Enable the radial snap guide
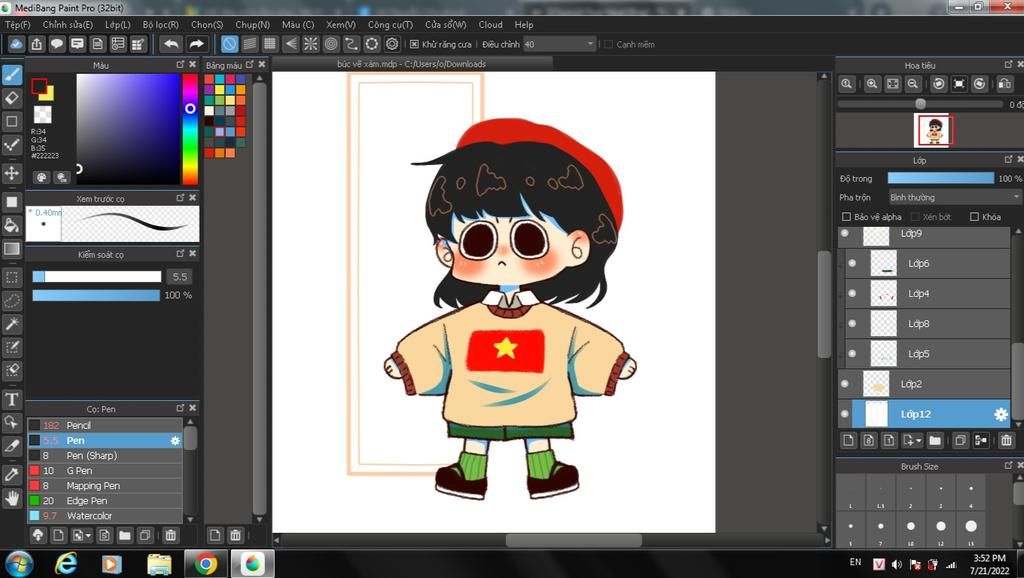 pyautogui.click(x=311, y=44)
